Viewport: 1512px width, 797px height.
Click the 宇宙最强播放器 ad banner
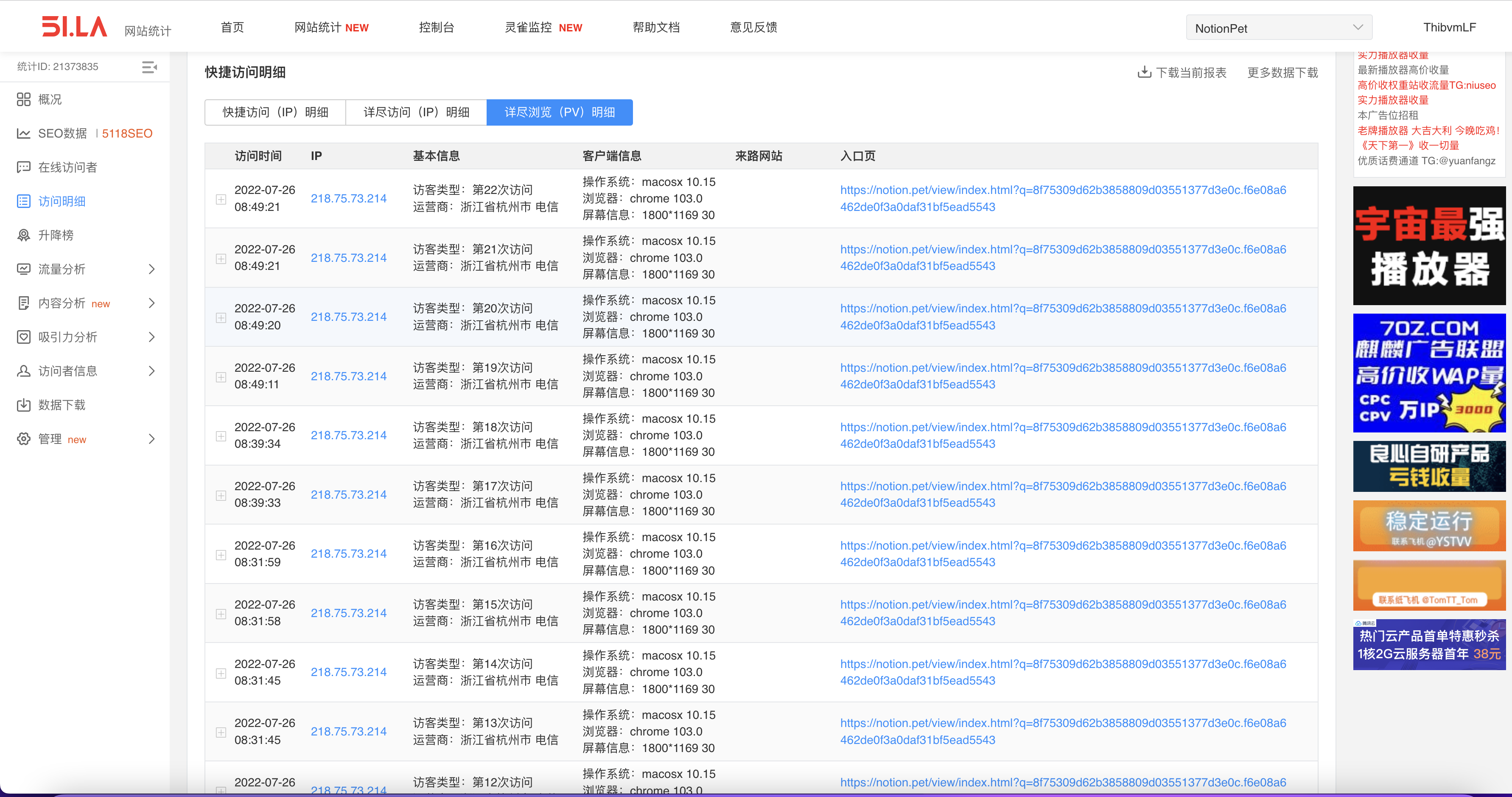click(x=1429, y=245)
